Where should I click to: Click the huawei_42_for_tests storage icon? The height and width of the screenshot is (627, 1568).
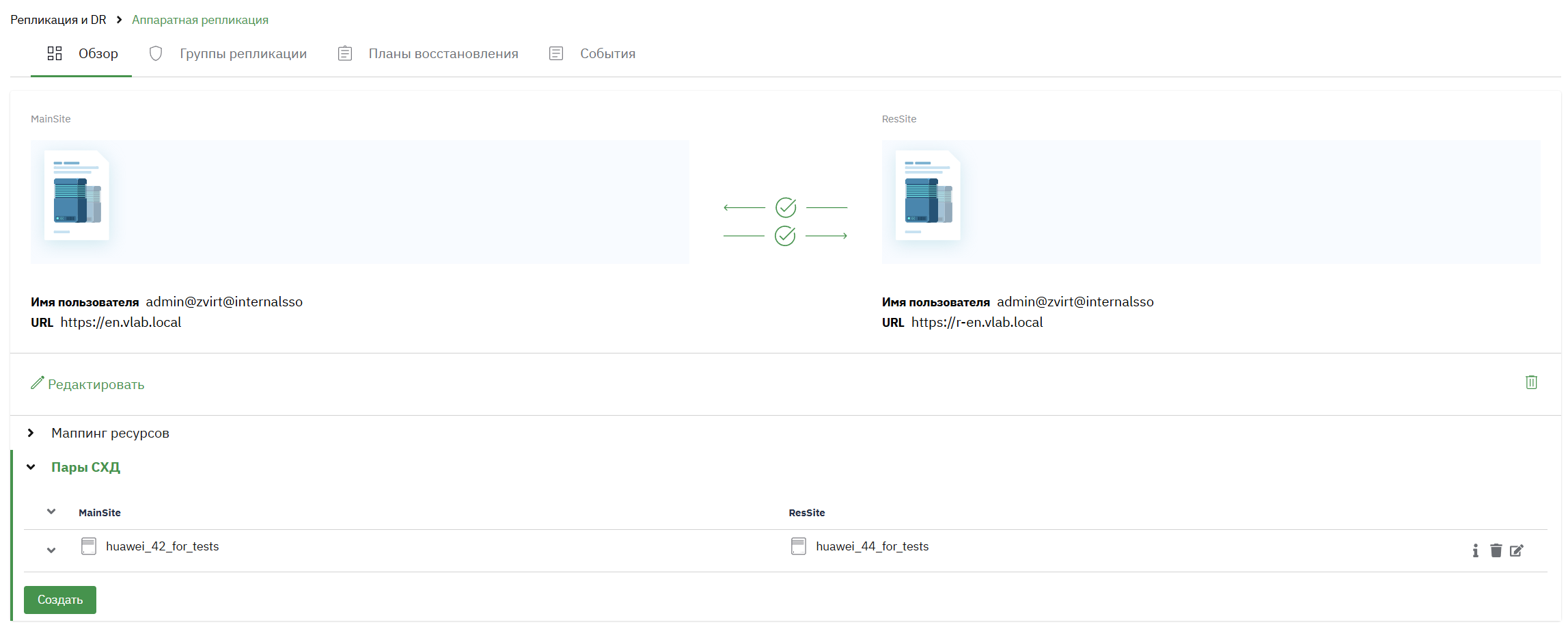pos(89,546)
